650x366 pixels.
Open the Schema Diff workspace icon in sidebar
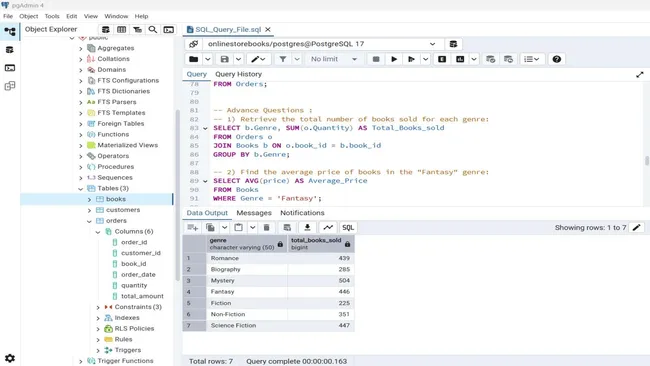(x=10, y=86)
